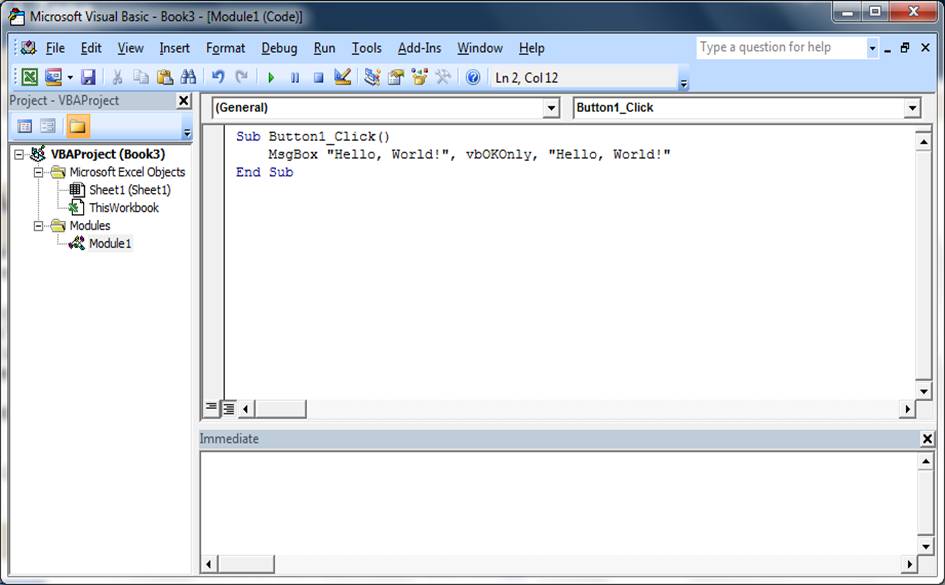Screen dimensions: 945x585
Task: Run the macro with the green play icon
Action: 271,78
